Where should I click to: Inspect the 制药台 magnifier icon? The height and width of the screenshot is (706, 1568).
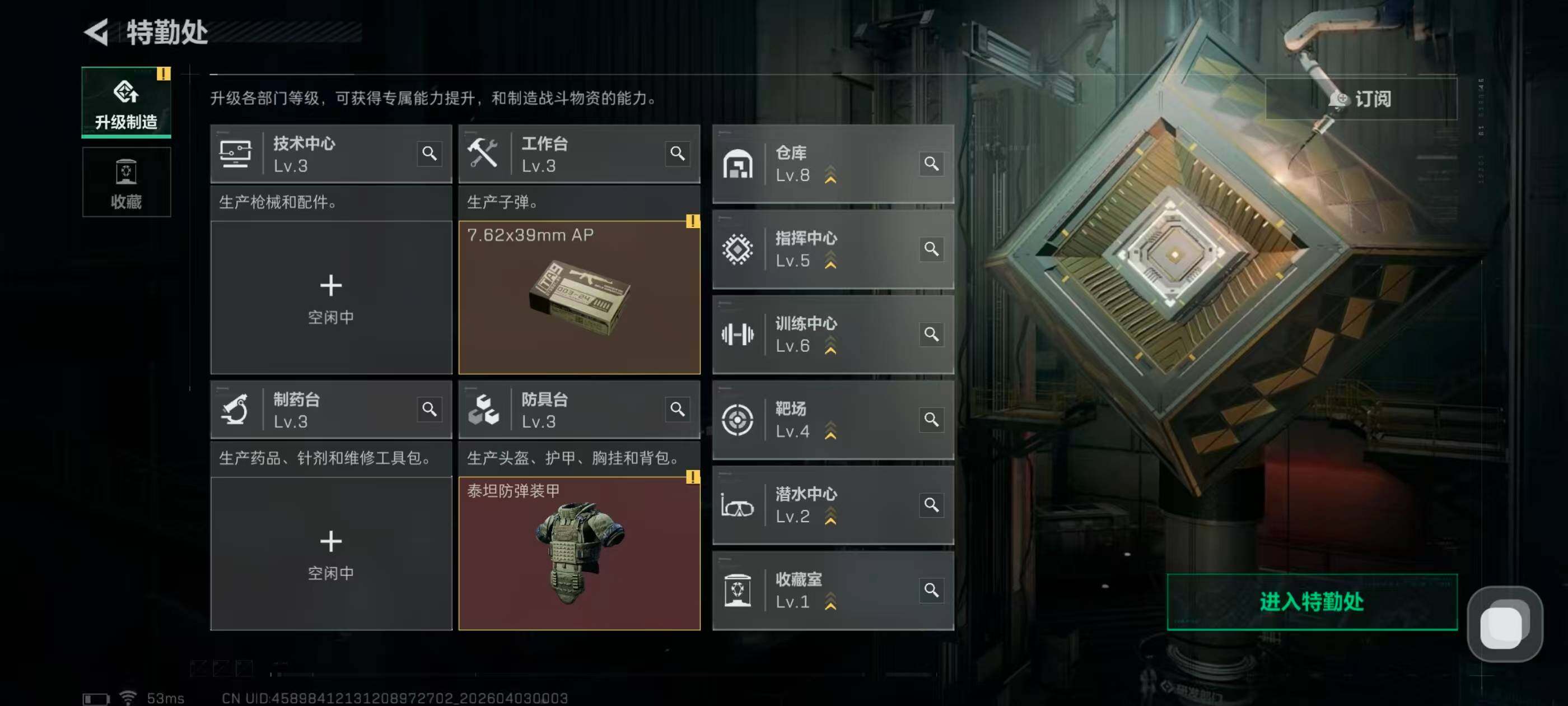coord(429,410)
